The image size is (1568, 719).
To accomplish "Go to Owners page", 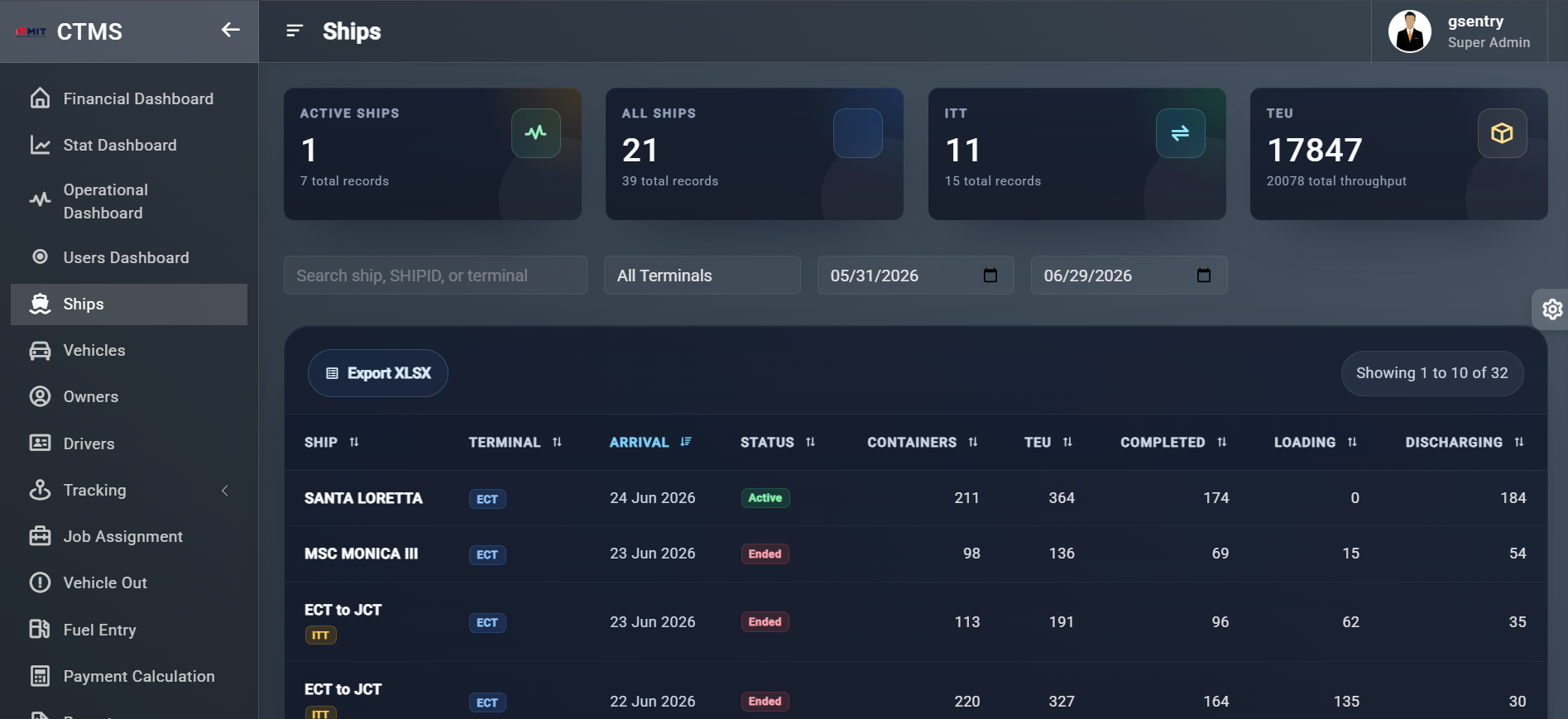I will pyautogui.click(x=129, y=396).
